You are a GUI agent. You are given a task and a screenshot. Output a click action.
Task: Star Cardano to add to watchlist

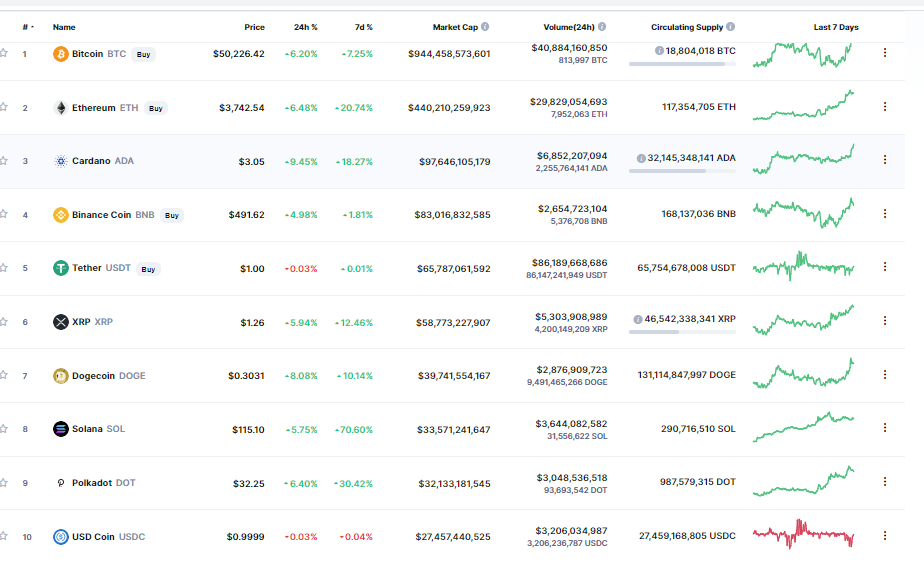point(4,160)
